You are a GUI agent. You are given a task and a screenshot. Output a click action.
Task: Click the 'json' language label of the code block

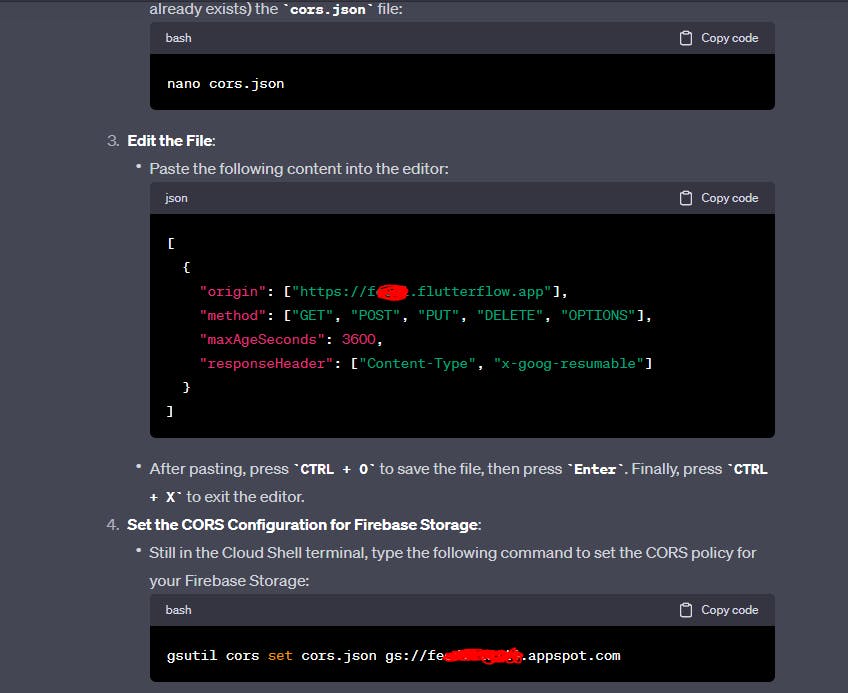pyautogui.click(x=176, y=198)
